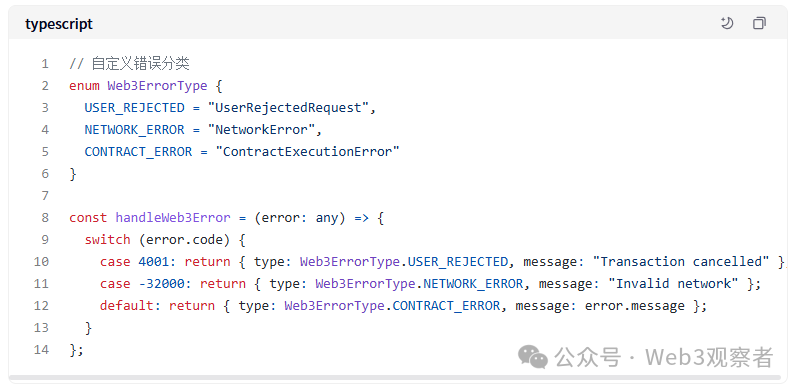Click line number 8 in the gutter
The width and height of the screenshot is (799, 389).
(45, 218)
